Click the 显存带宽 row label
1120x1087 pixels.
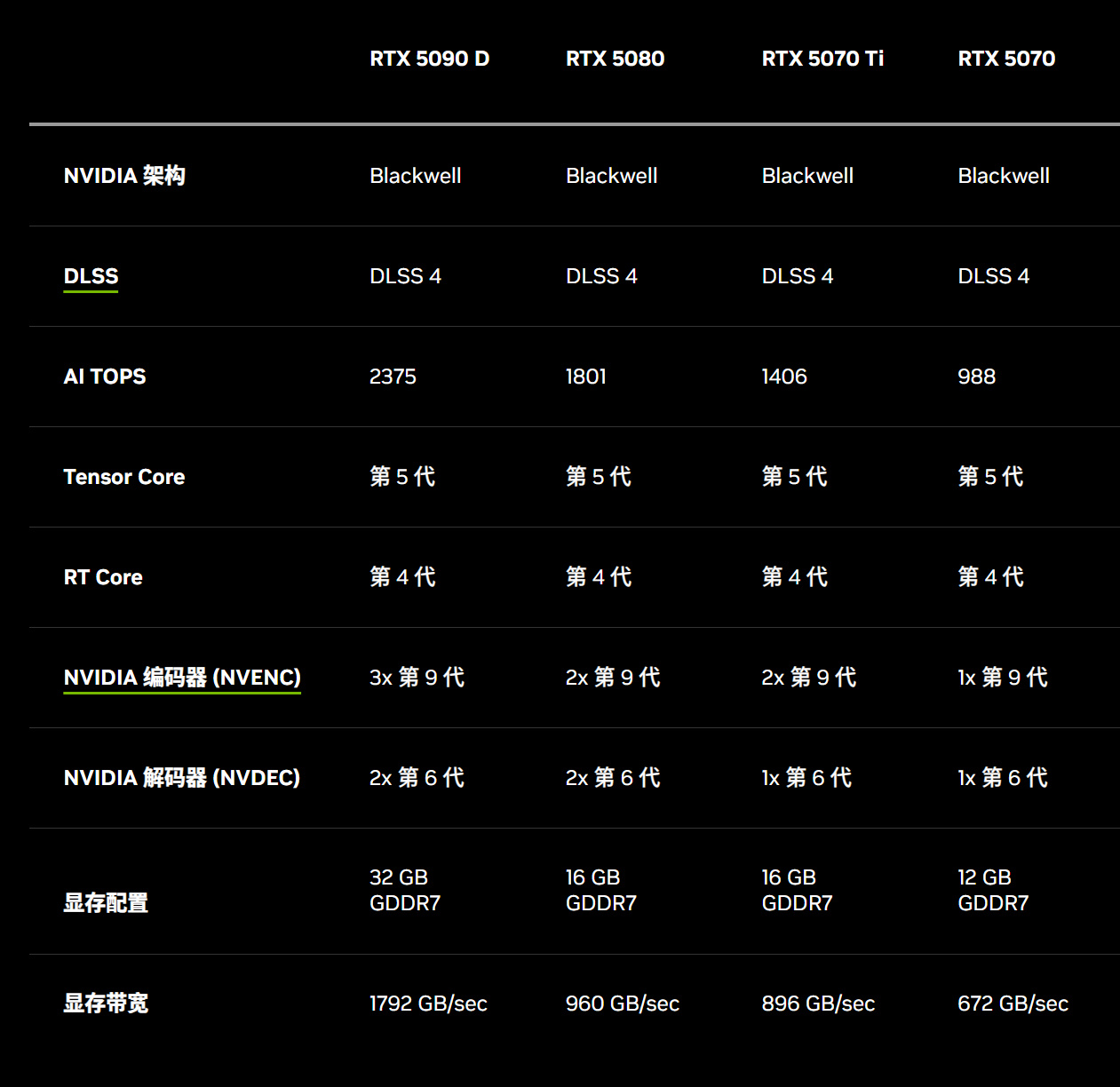tap(106, 1004)
